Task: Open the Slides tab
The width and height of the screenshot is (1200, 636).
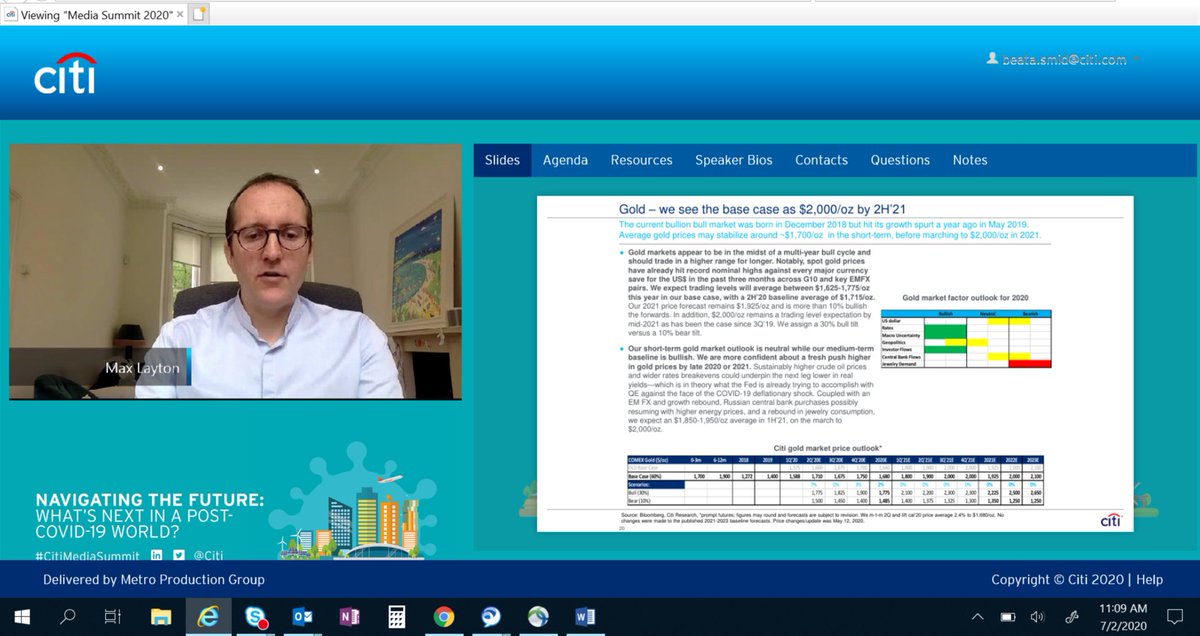Action: coord(502,160)
